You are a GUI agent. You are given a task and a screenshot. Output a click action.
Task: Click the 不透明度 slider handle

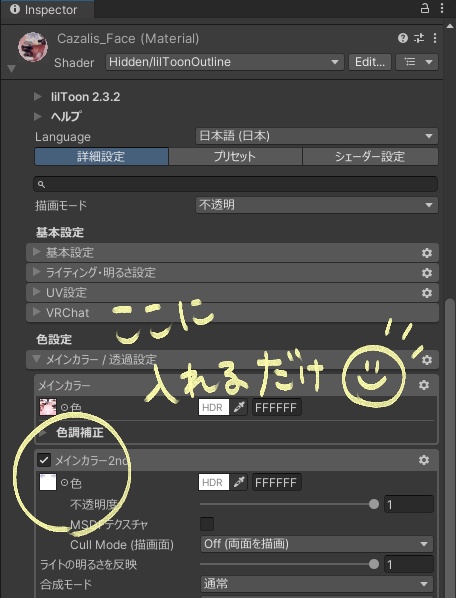click(374, 504)
